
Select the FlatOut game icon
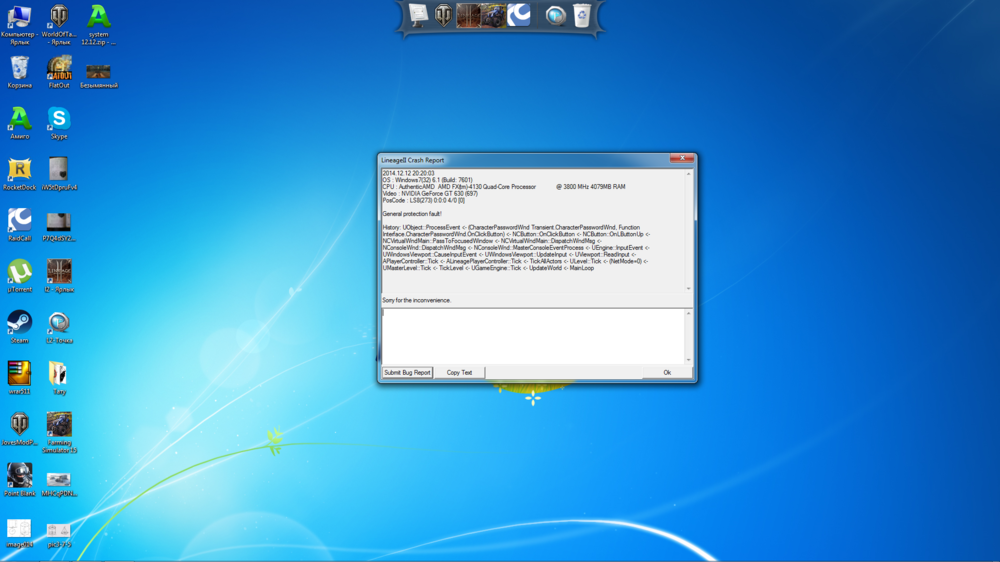pos(59,68)
